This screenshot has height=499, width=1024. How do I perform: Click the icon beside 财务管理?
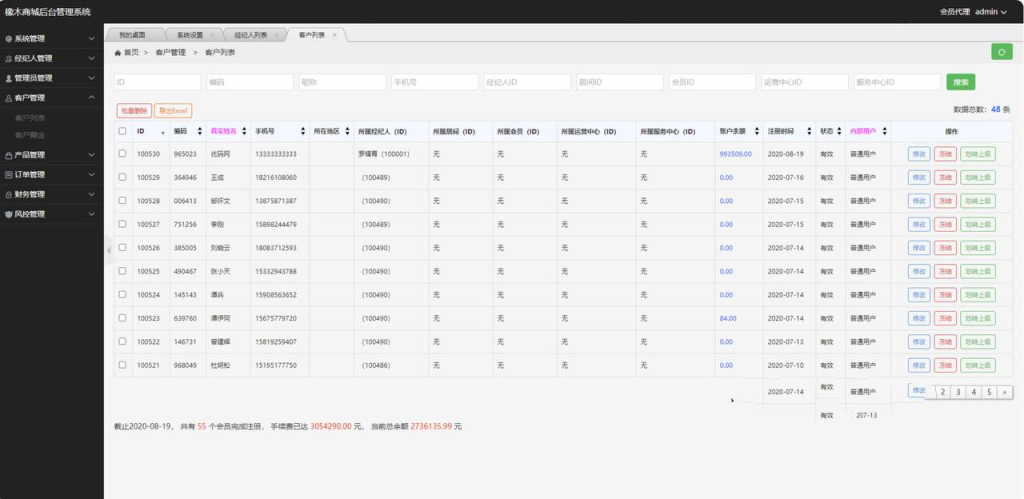pyautogui.click(x=8, y=195)
